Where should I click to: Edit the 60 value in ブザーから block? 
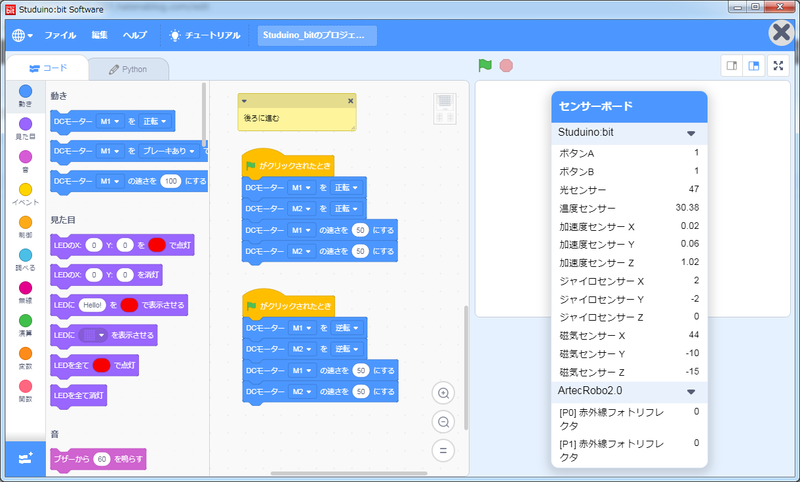102,459
